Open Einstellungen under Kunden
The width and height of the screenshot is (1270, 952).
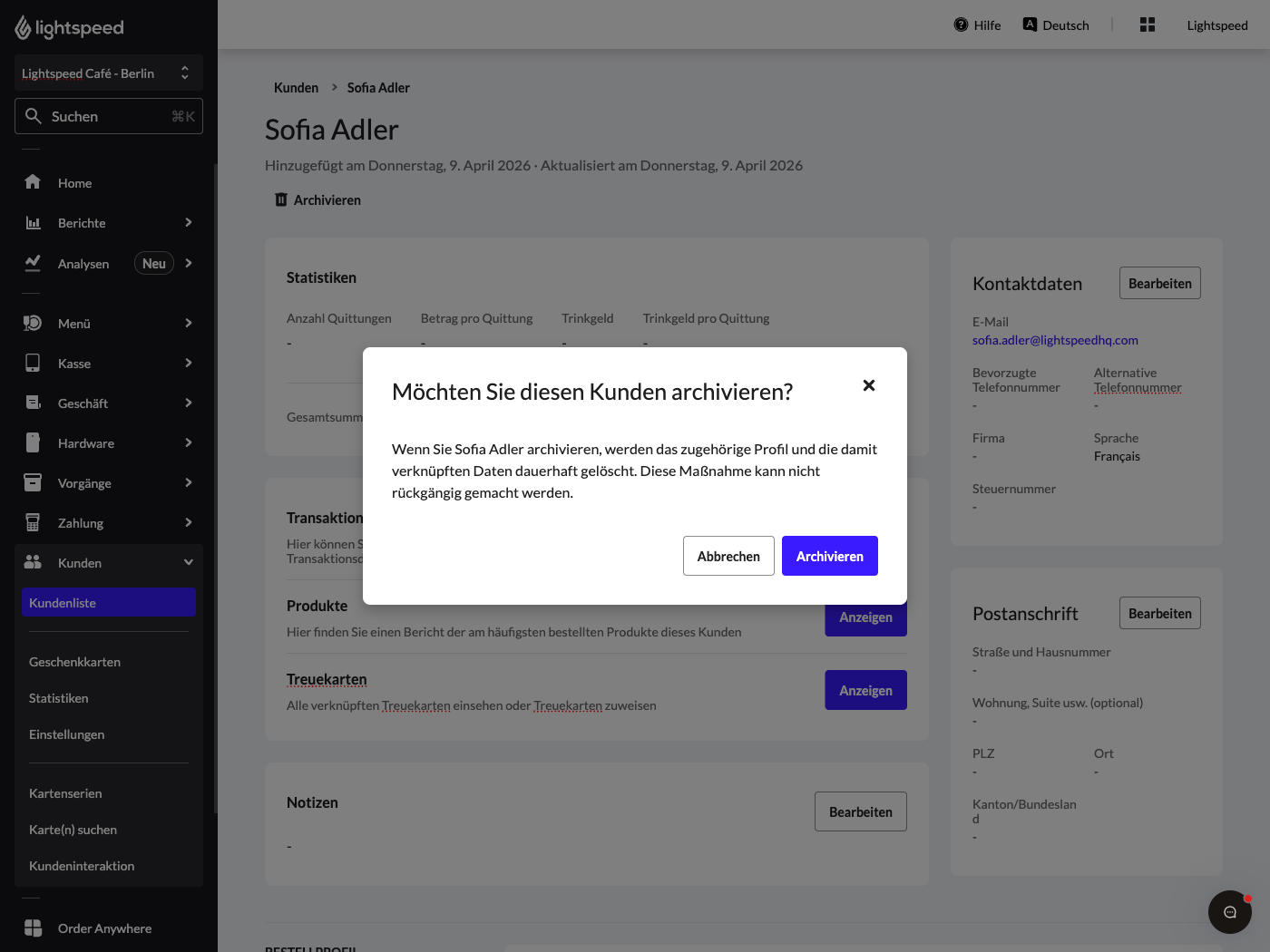[x=66, y=734]
